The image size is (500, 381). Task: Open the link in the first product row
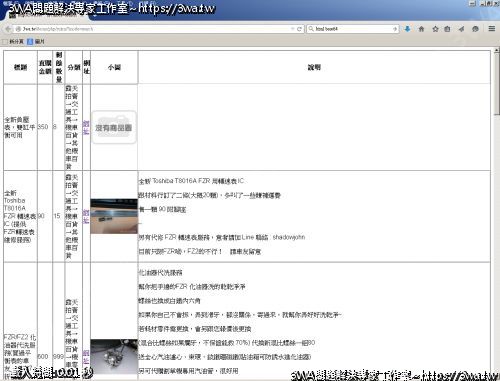coord(86,127)
